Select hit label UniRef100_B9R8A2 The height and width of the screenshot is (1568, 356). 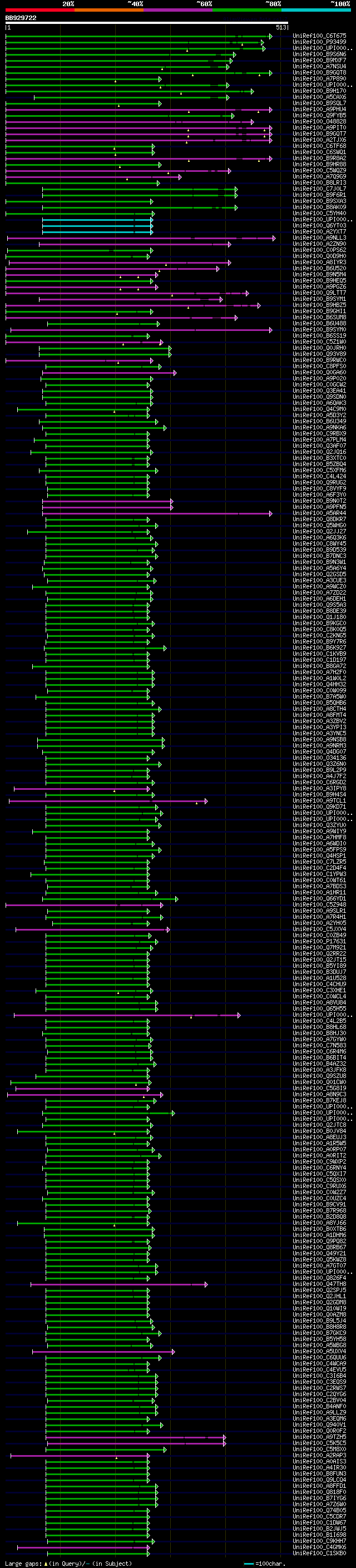pos(319,159)
